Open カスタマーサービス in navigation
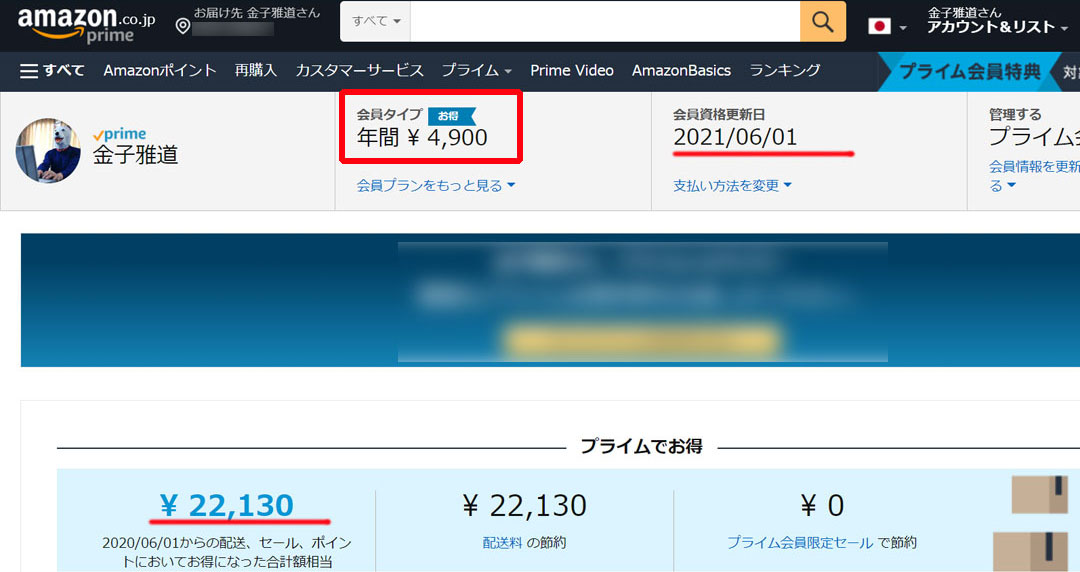Viewport: 1080px width, 572px height. (360, 70)
